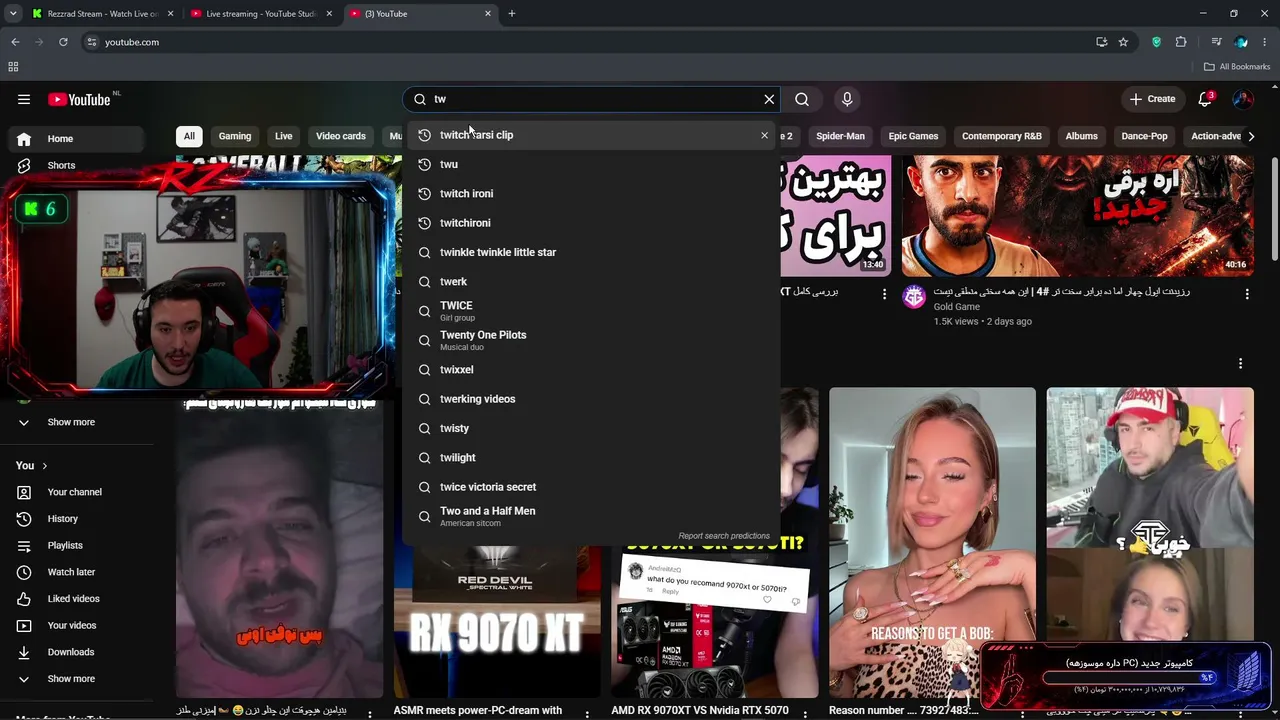Visit the 'Gold Game' channel name link
Image resolution: width=1280 pixels, height=720 pixels.
click(957, 307)
